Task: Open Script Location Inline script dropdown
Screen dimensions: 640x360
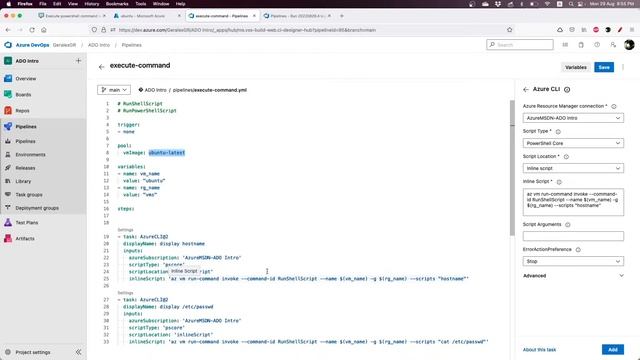Action: pos(573,168)
